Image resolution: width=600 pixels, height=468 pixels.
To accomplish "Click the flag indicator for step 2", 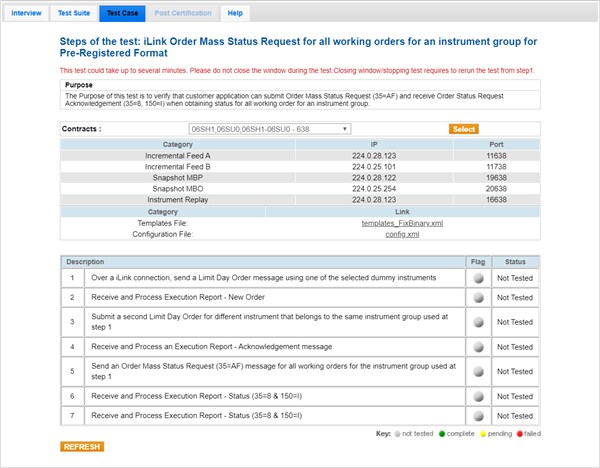I will tap(479, 297).
